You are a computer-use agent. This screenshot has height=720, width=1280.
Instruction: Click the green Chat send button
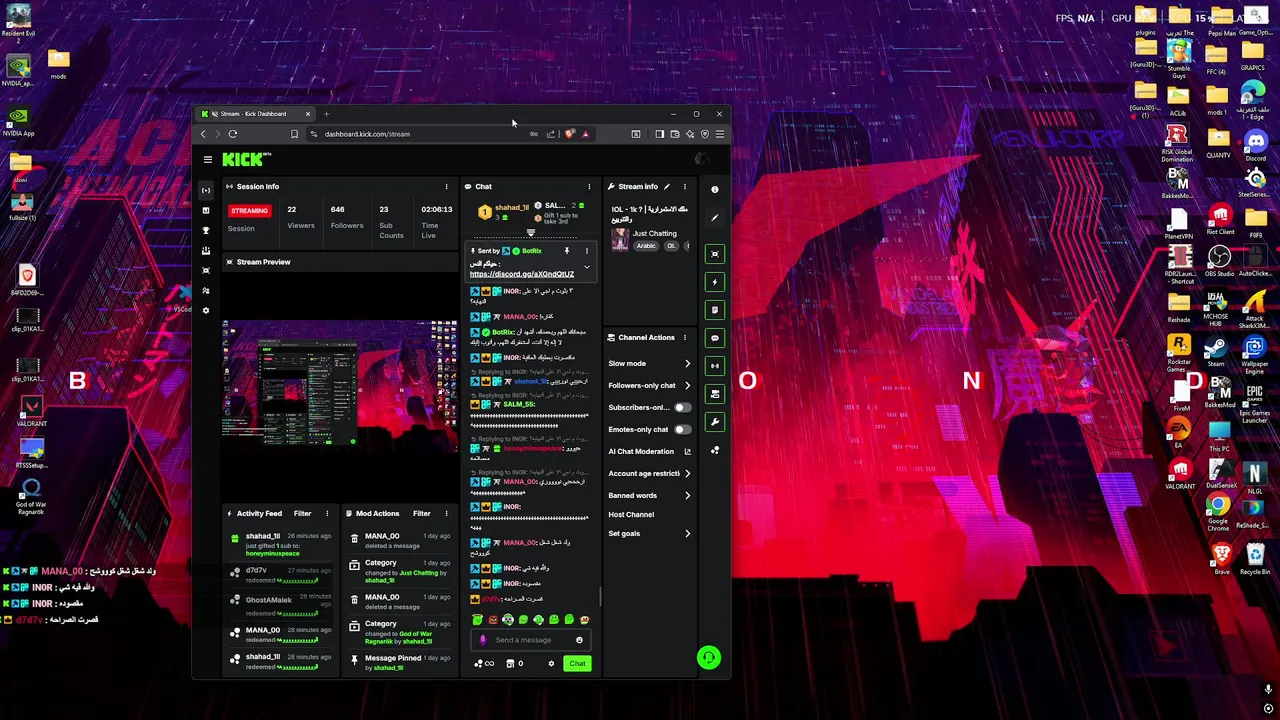[577, 664]
